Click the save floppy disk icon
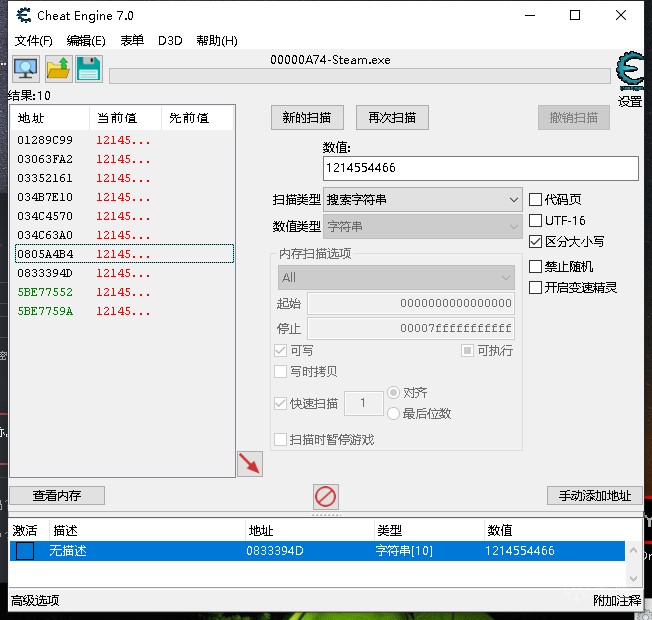This screenshot has height=620, width=652. (89, 69)
